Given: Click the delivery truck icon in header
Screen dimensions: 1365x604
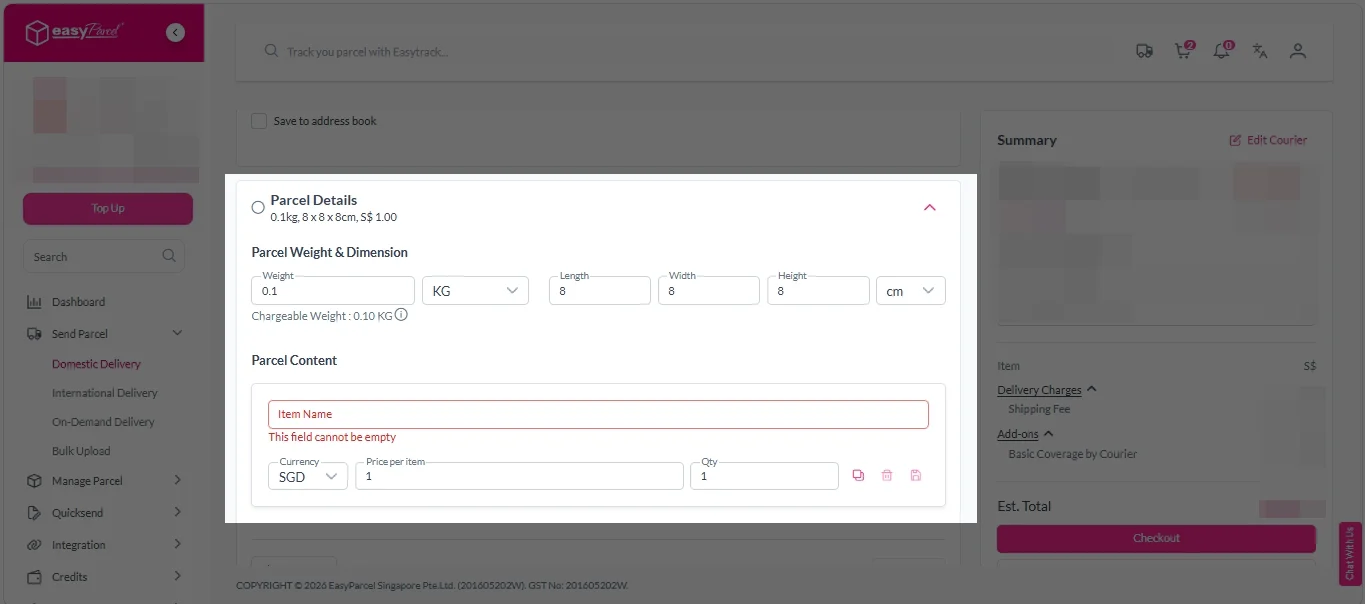Looking at the screenshot, I should (1144, 51).
